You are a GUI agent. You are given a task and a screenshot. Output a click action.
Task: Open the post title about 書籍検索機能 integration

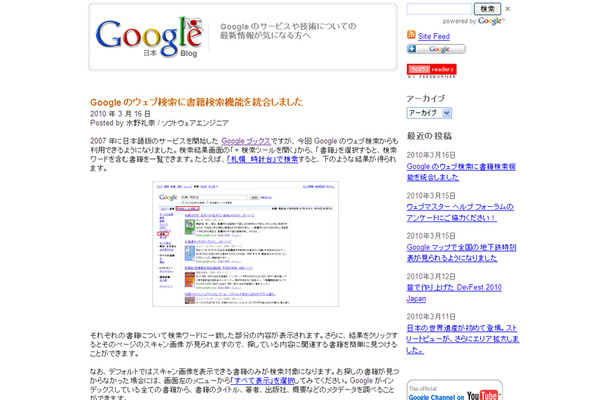(196, 102)
